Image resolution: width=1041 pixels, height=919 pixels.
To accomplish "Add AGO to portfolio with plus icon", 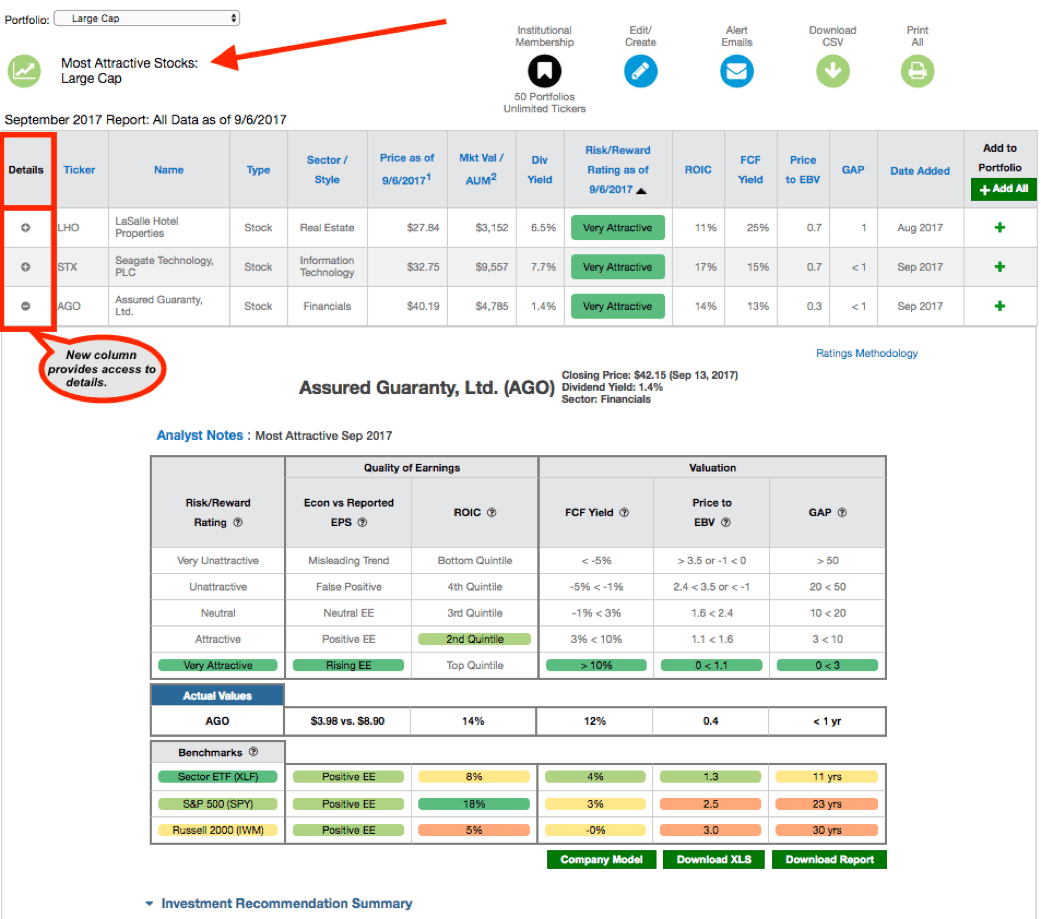I will (x=1000, y=306).
